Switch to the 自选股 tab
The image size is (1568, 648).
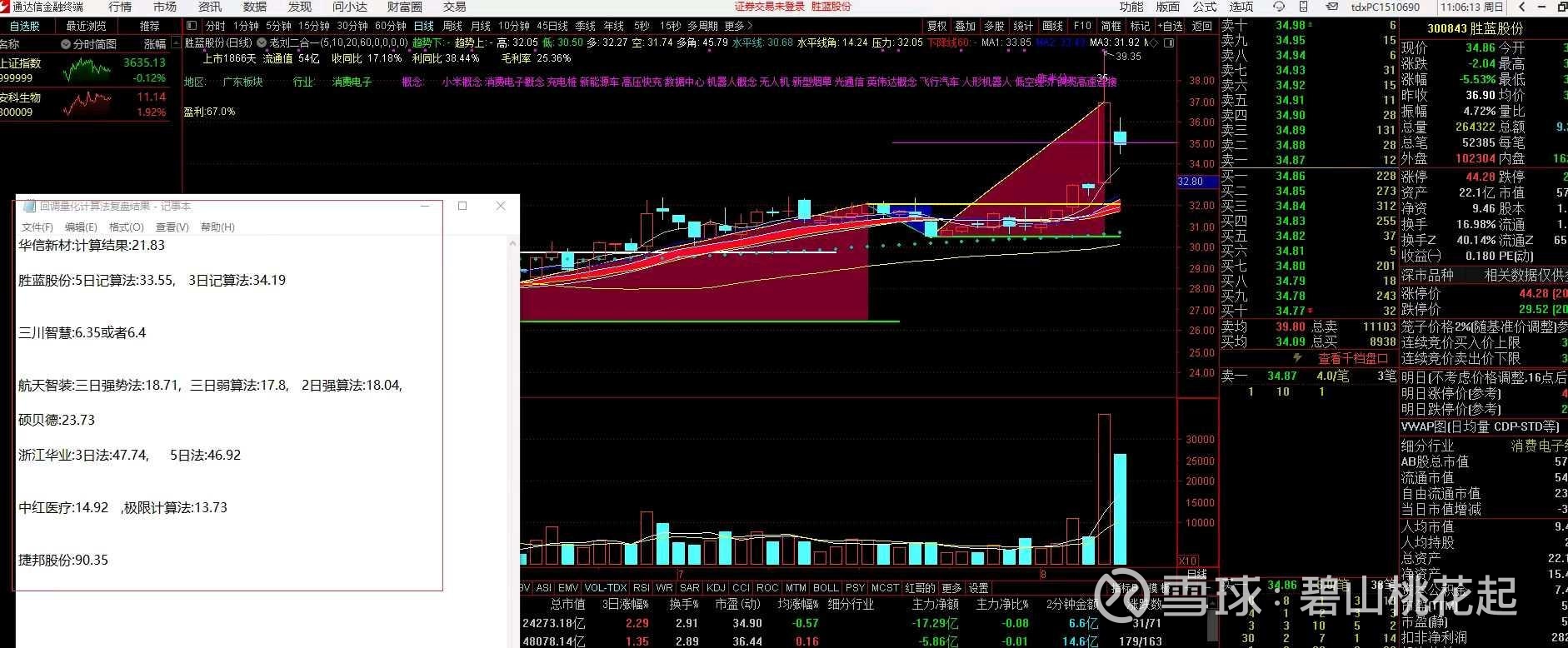coord(25,26)
